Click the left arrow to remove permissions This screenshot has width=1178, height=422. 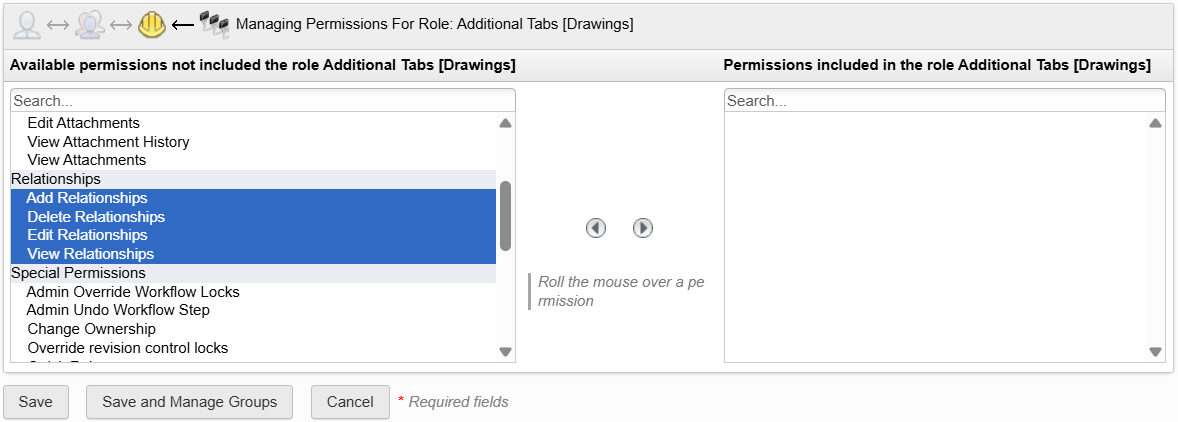(x=596, y=228)
